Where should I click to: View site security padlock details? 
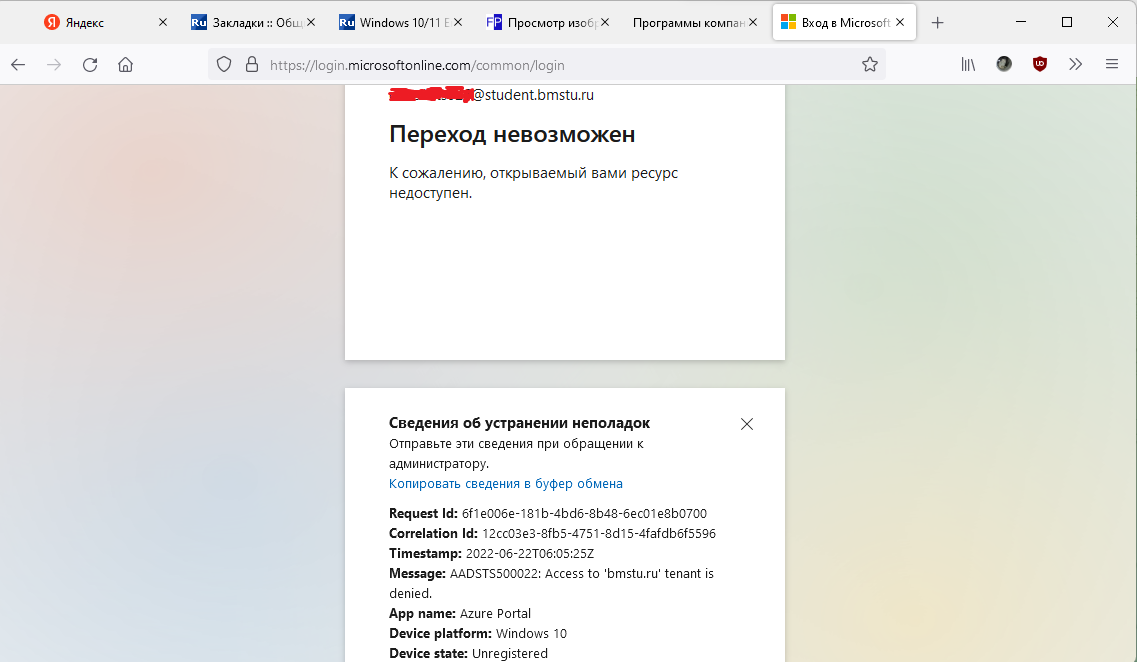click(x=252, y=65)
